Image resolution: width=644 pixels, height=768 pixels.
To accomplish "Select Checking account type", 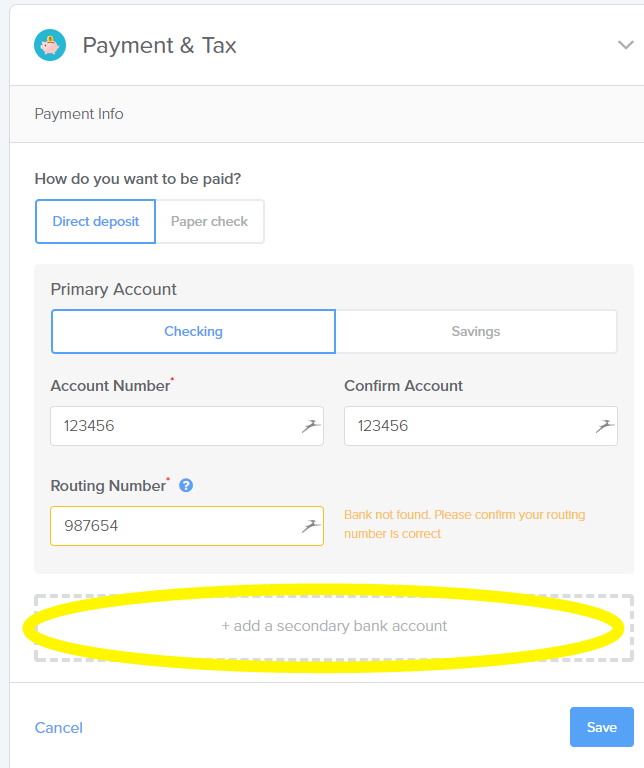I will pyautogui.click(x=193, y=332).
